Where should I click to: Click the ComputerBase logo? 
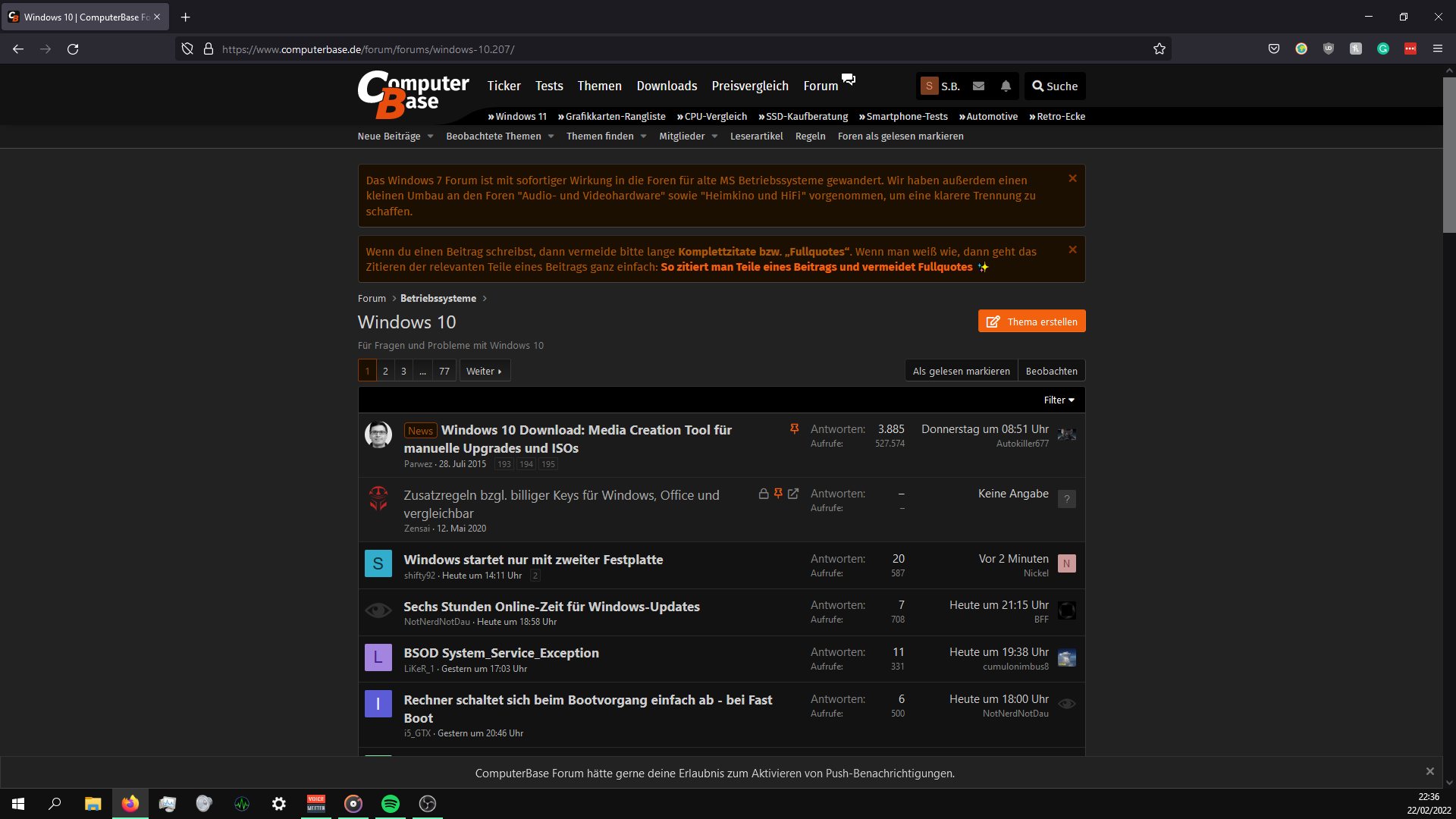(413, 94)
